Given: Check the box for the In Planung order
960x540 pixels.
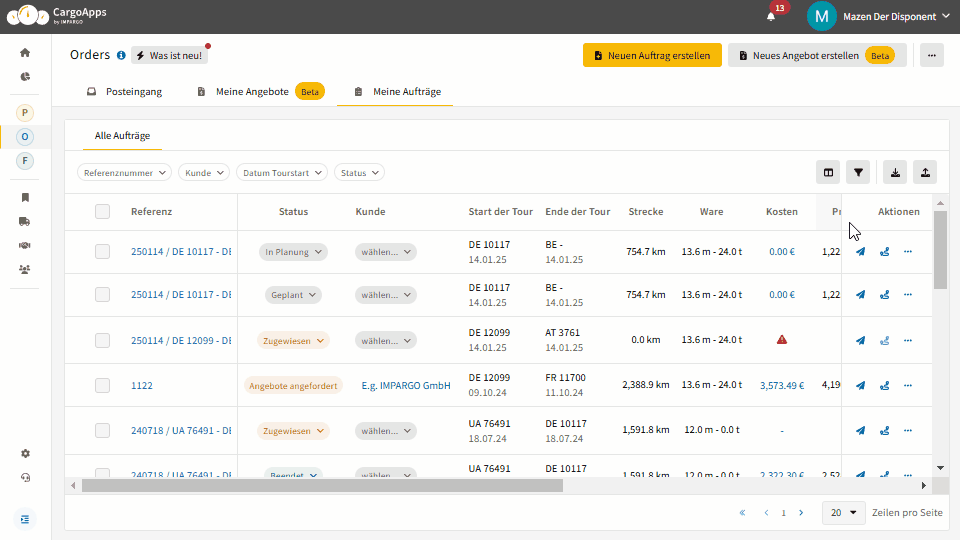Looking at the screenshot, I should click(x=102, y=252).
